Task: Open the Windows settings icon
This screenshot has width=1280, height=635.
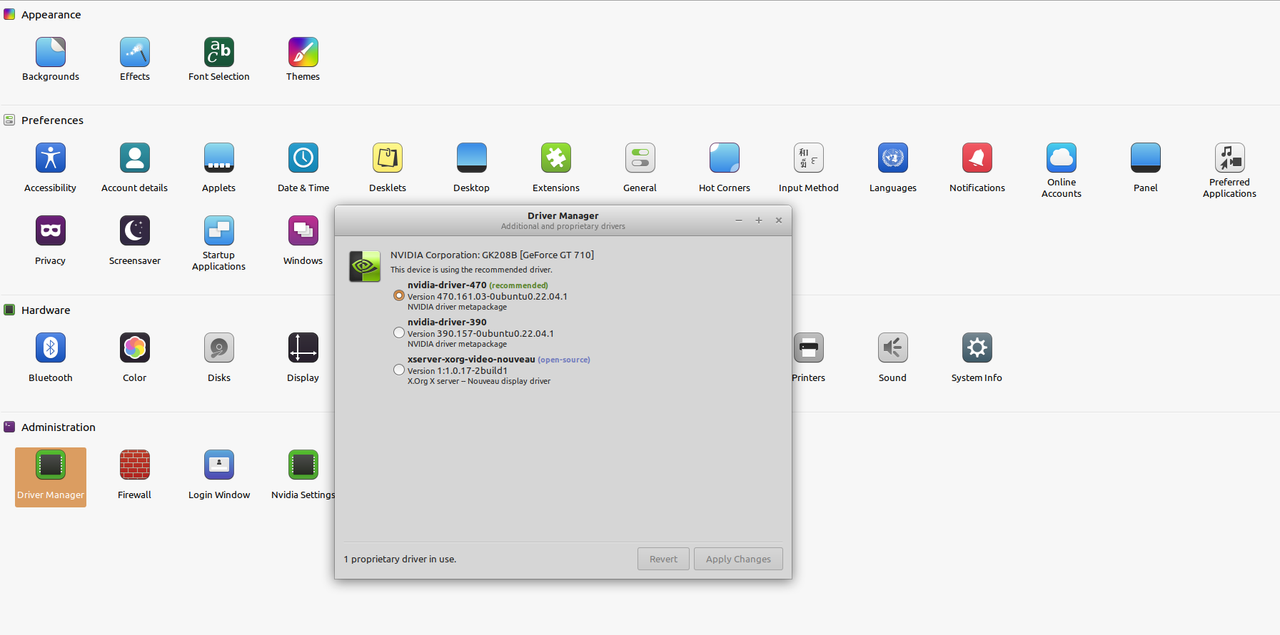Action: [x=303, y=231]
